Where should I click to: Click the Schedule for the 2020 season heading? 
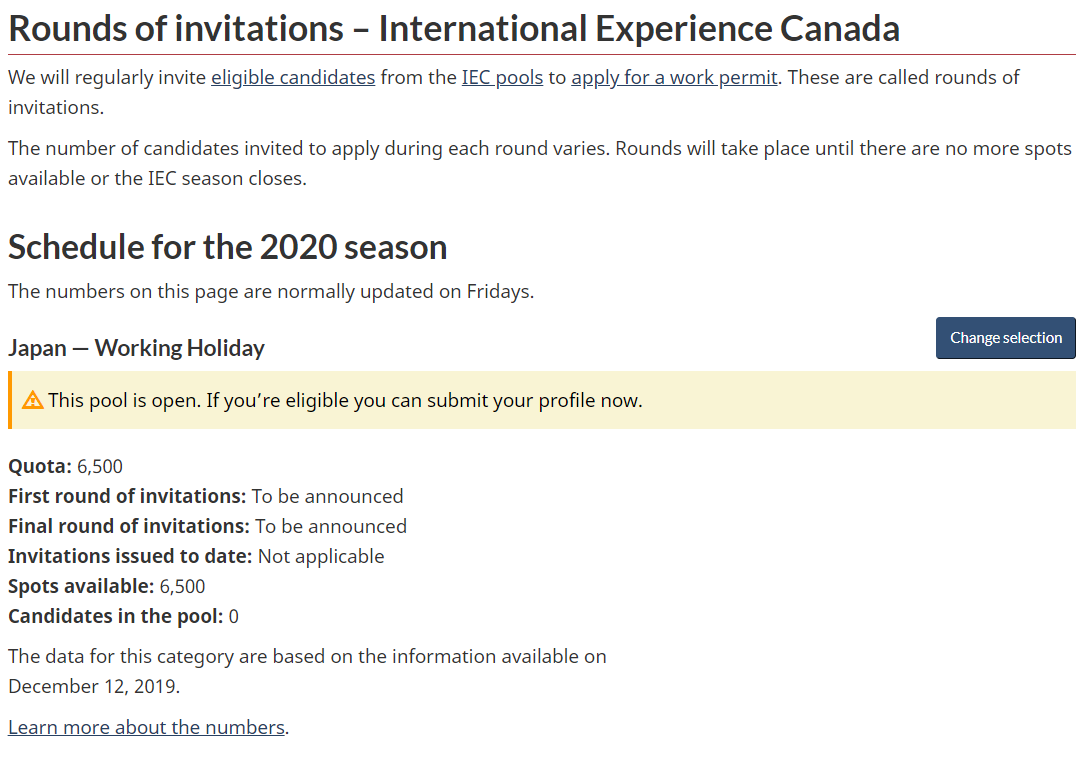pyautogui.click(x=228, y=248)
